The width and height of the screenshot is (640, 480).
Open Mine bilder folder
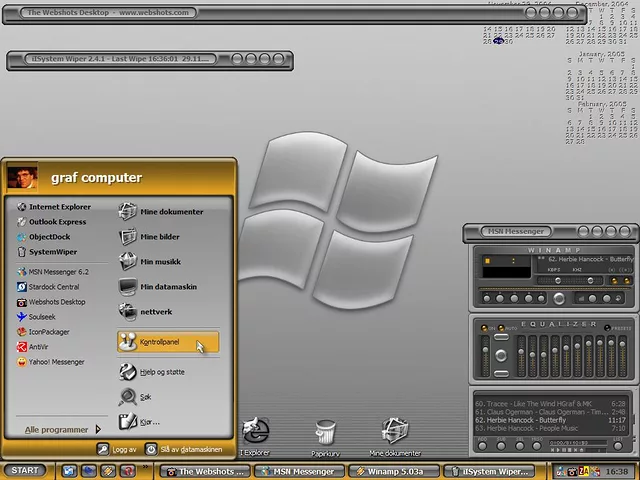coord(149,237)
